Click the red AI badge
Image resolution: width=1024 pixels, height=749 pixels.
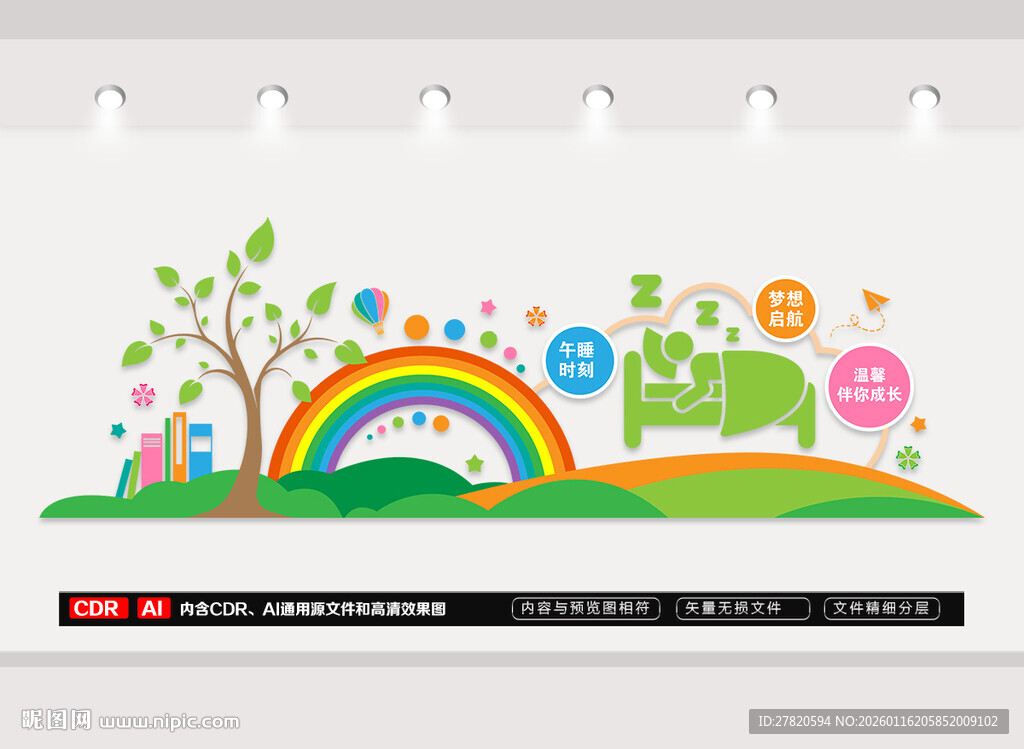point(154,608)
